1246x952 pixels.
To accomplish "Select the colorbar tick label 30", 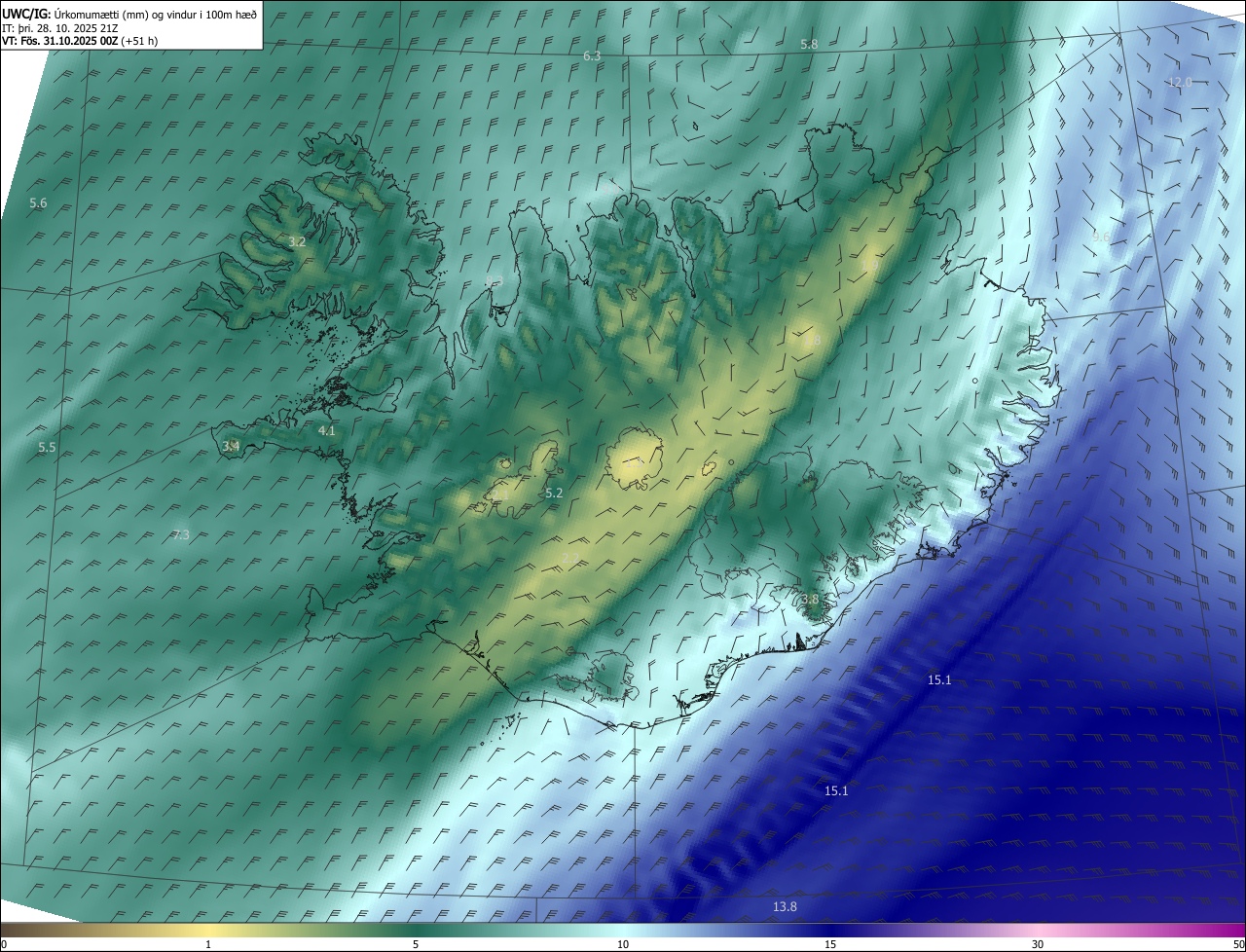I will pos(1038,944).
